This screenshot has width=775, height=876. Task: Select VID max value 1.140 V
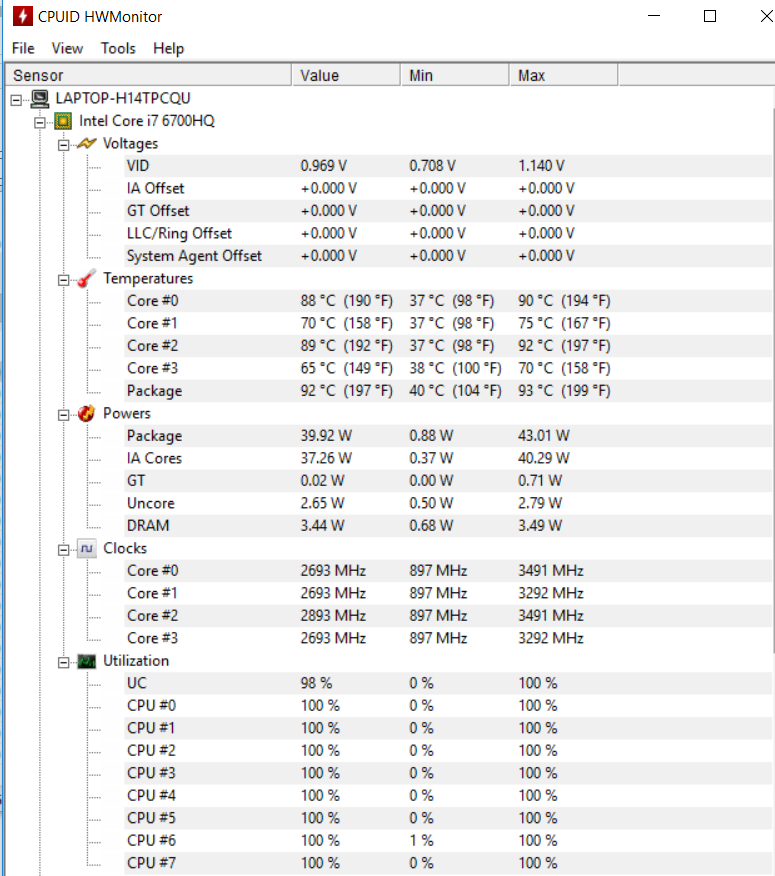coord(541,166)
